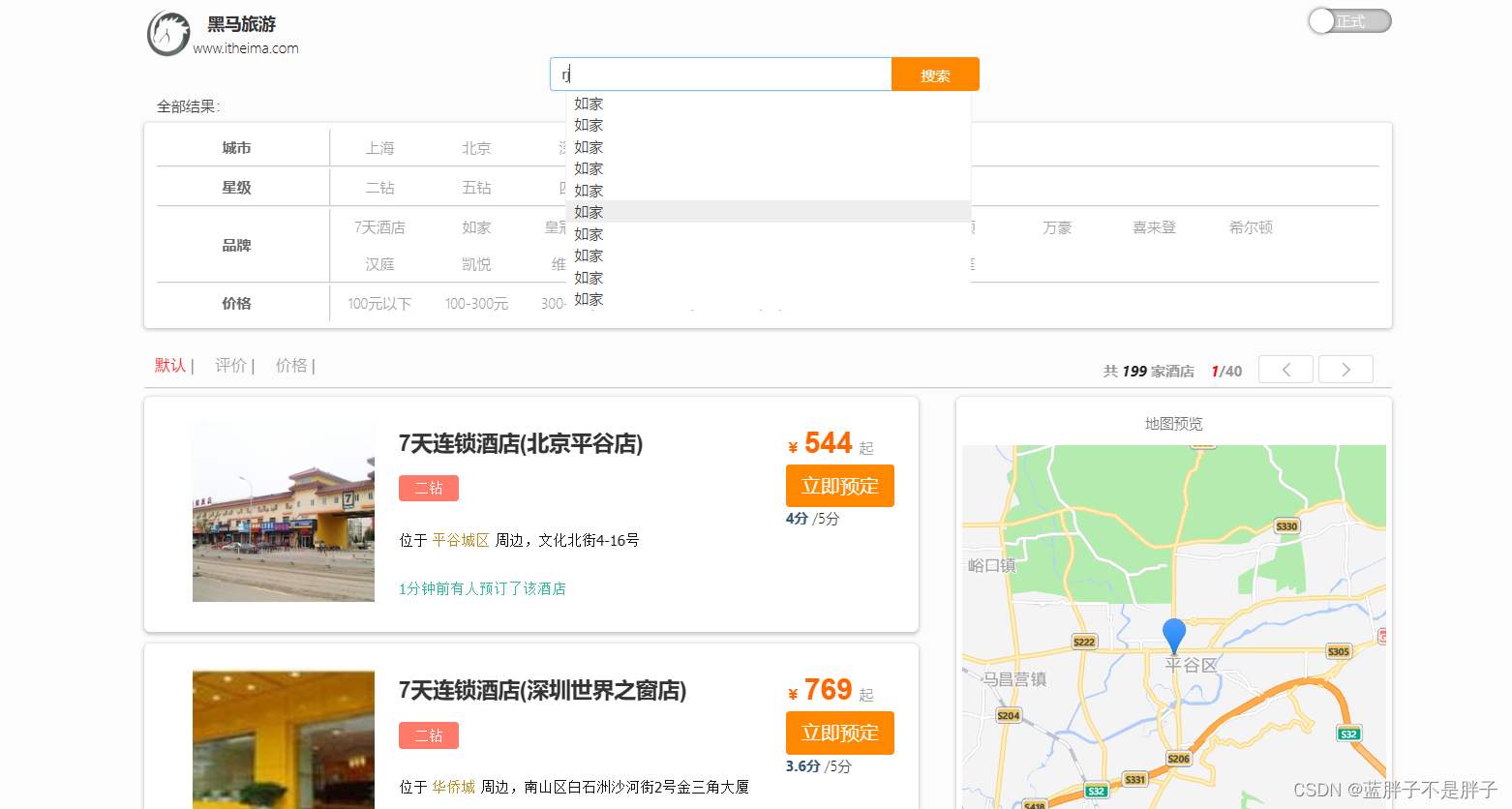Filter by city 上海

click(379, 148)
